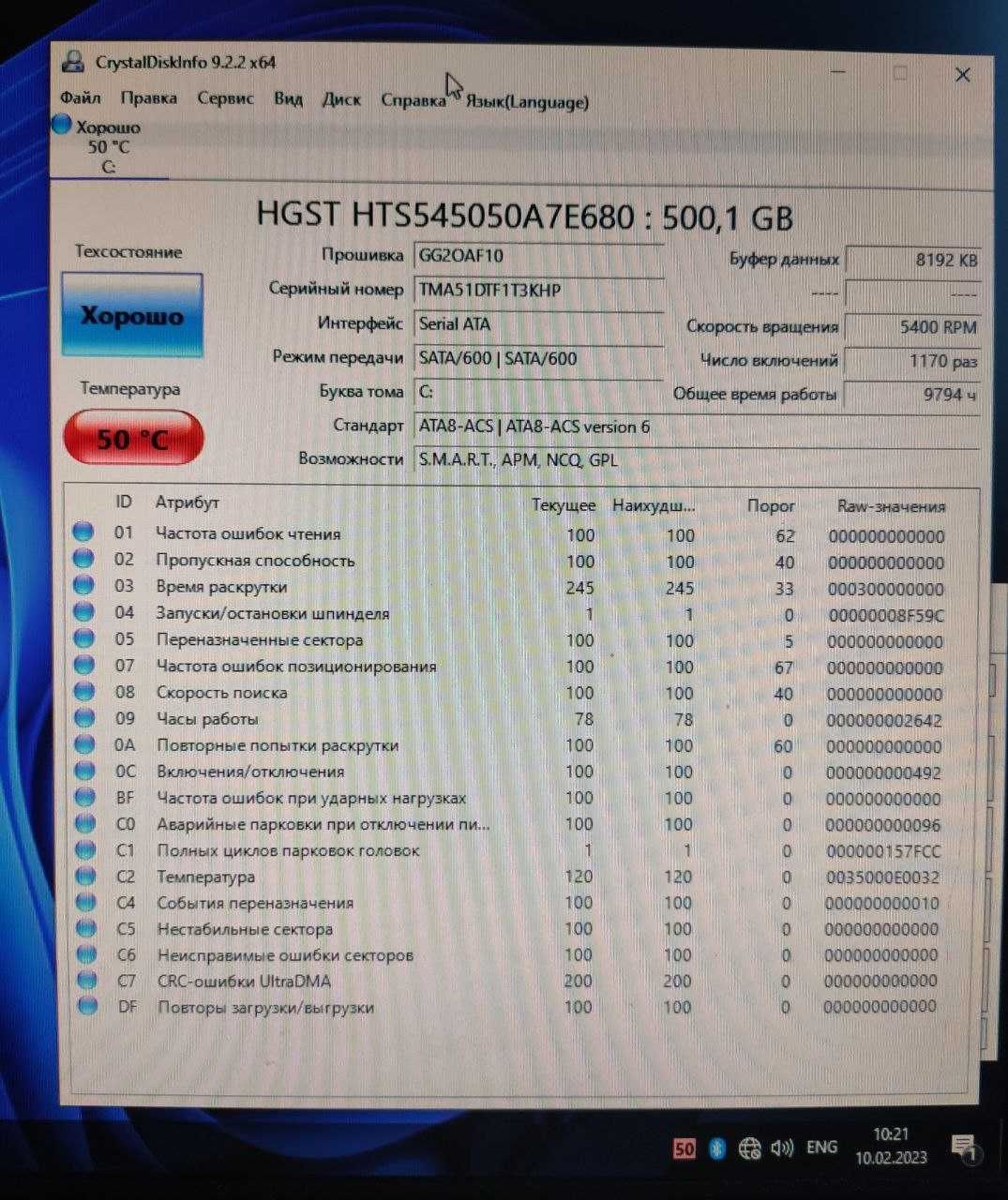Click status orb for attribute BF shock errors
The width and height of the screenshot is (1008, 1200).
point(85,797)
